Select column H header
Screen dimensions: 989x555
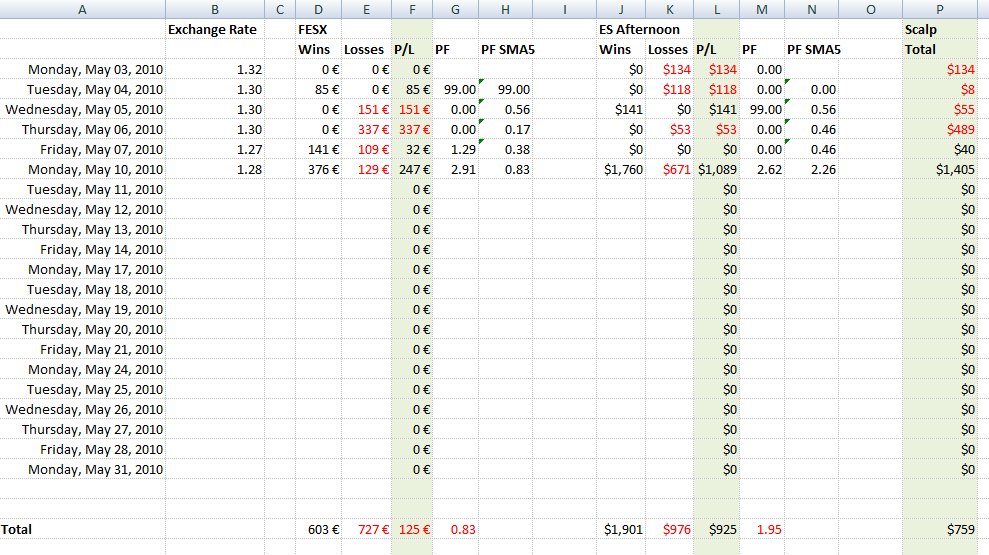505,9
